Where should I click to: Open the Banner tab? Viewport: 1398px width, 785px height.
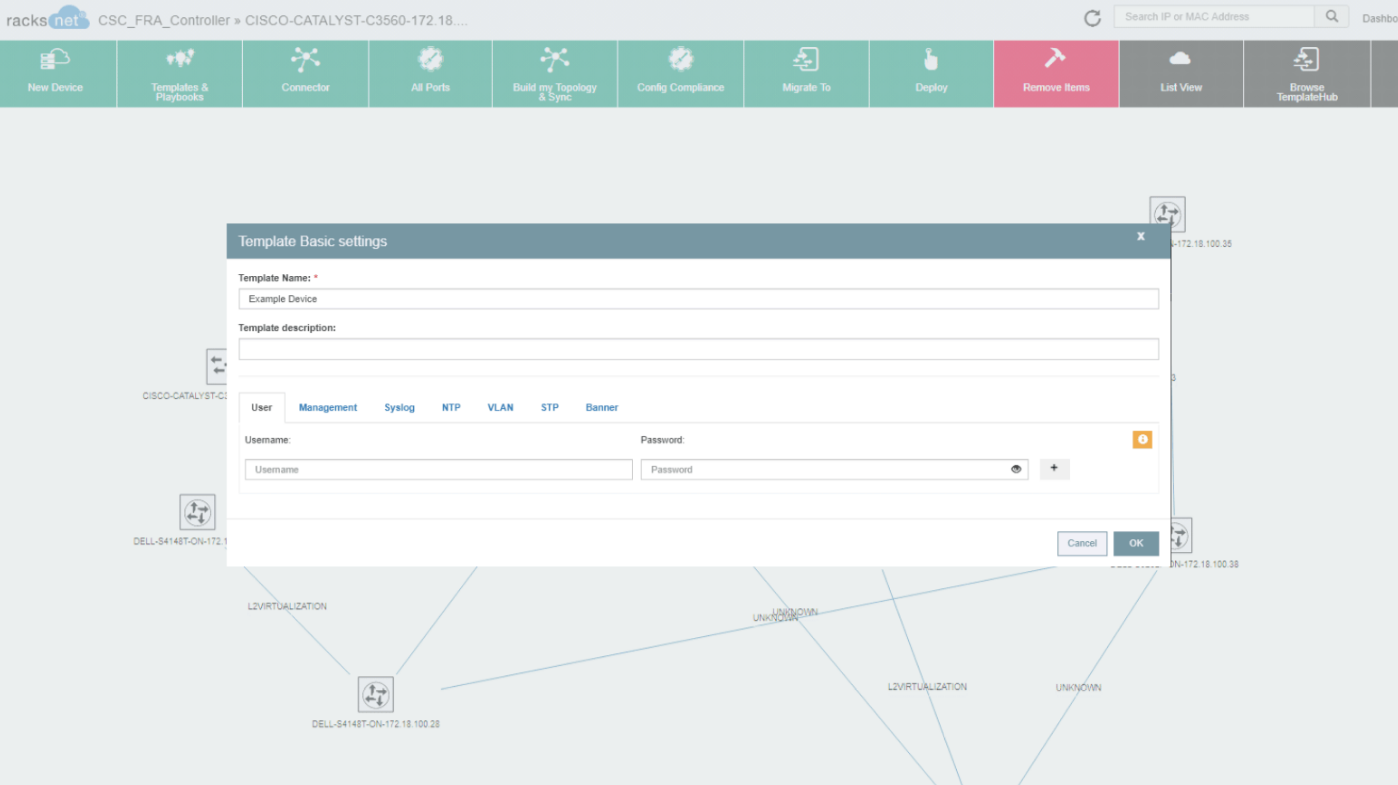pos(602,408)
